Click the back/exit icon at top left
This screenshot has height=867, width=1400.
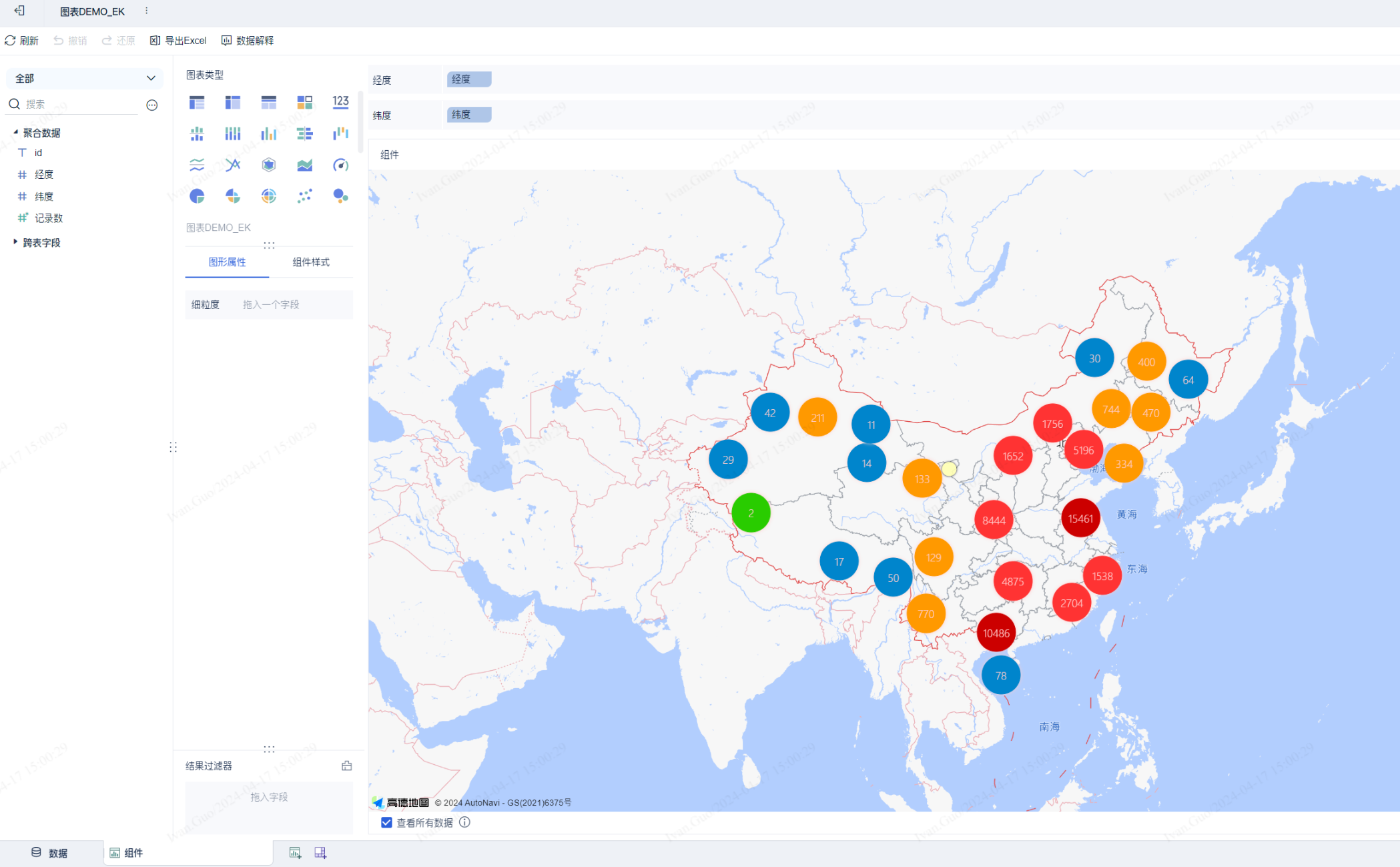(19, 11)
